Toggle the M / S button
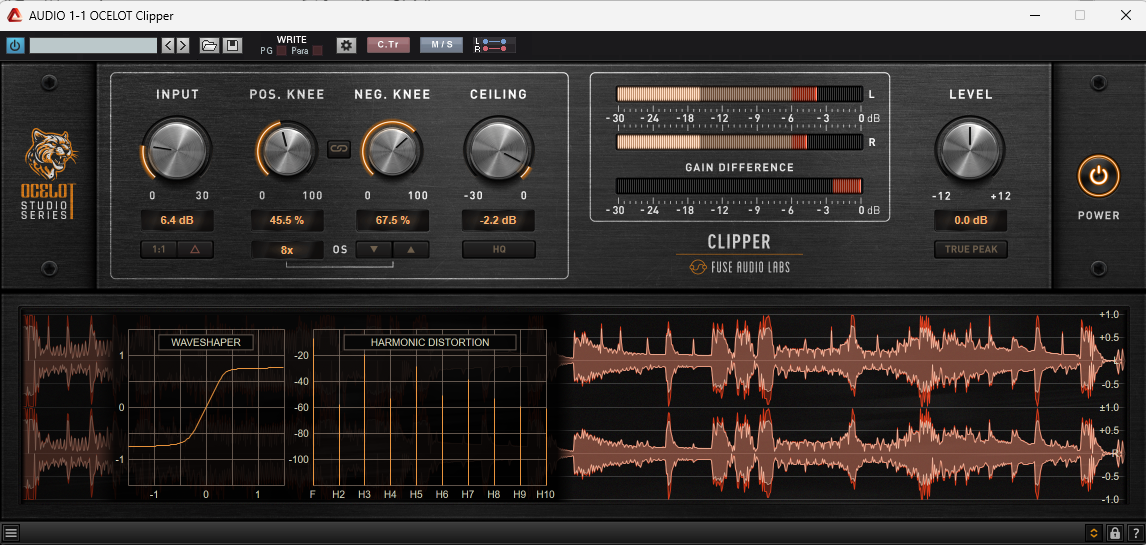 pos(441,45)
